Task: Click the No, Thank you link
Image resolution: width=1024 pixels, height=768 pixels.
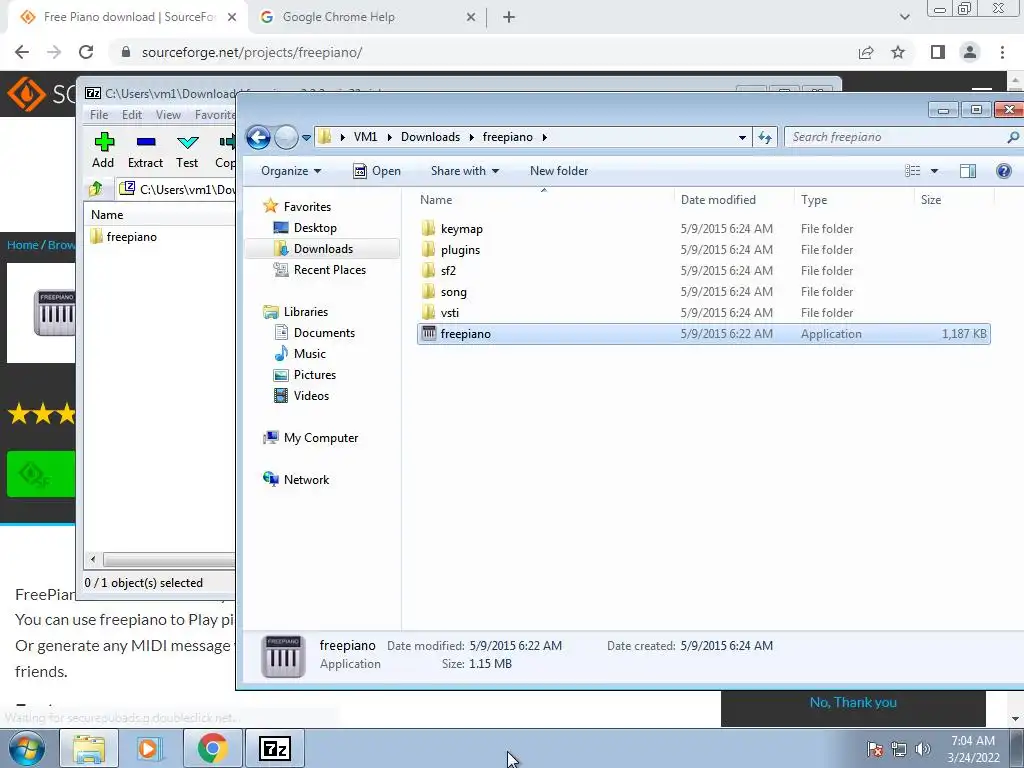Action: (x=853, y=703)
